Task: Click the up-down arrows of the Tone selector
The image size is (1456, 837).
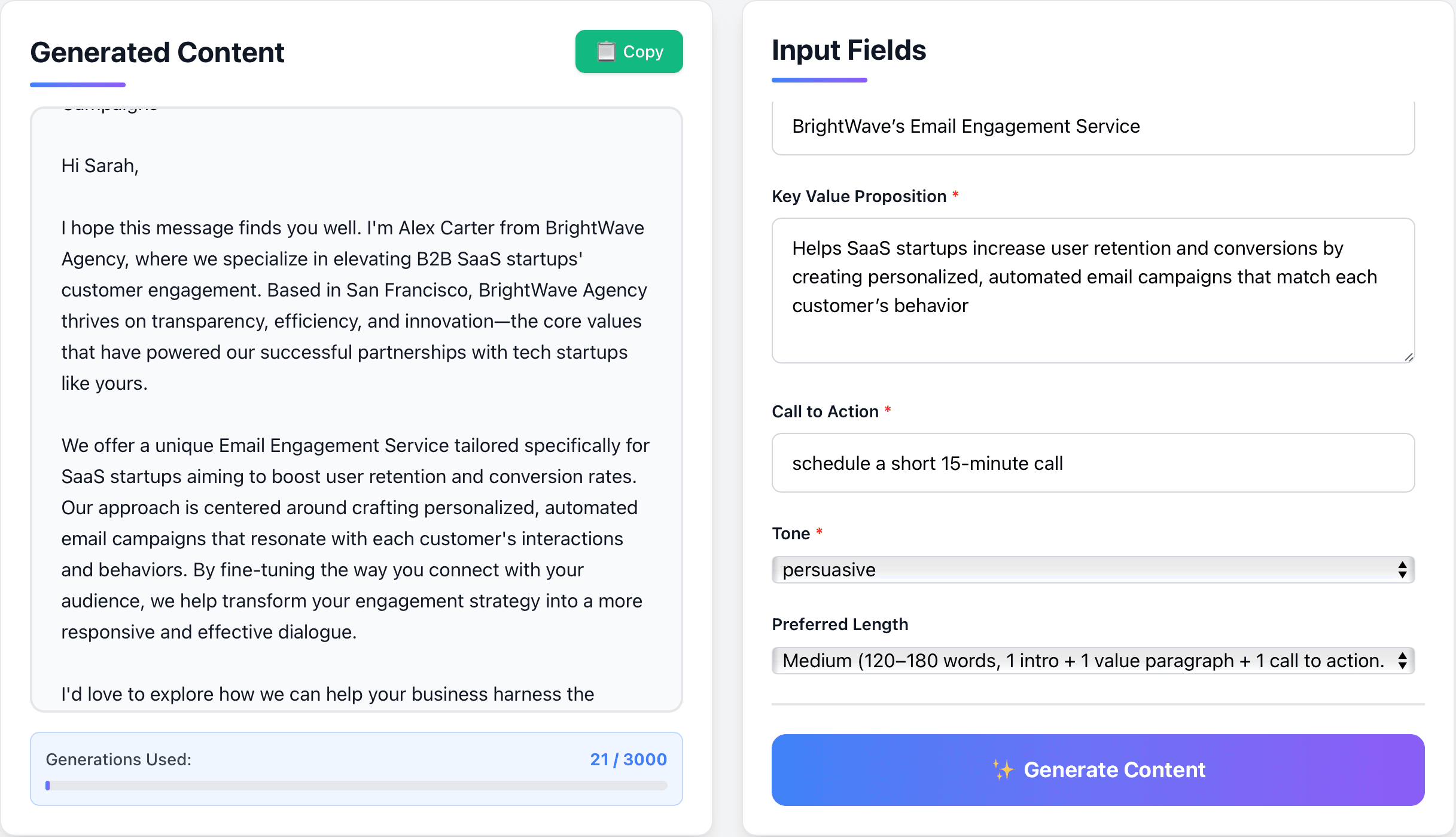Action: coord(1402,570)
